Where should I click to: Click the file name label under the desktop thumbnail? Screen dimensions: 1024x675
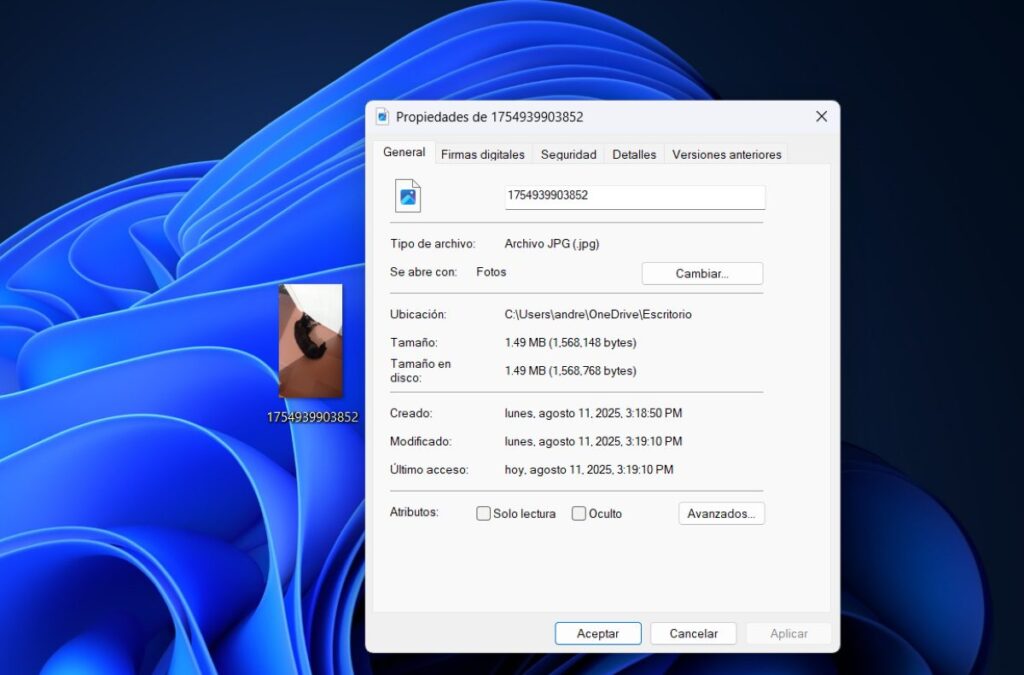tap(310, 417)
